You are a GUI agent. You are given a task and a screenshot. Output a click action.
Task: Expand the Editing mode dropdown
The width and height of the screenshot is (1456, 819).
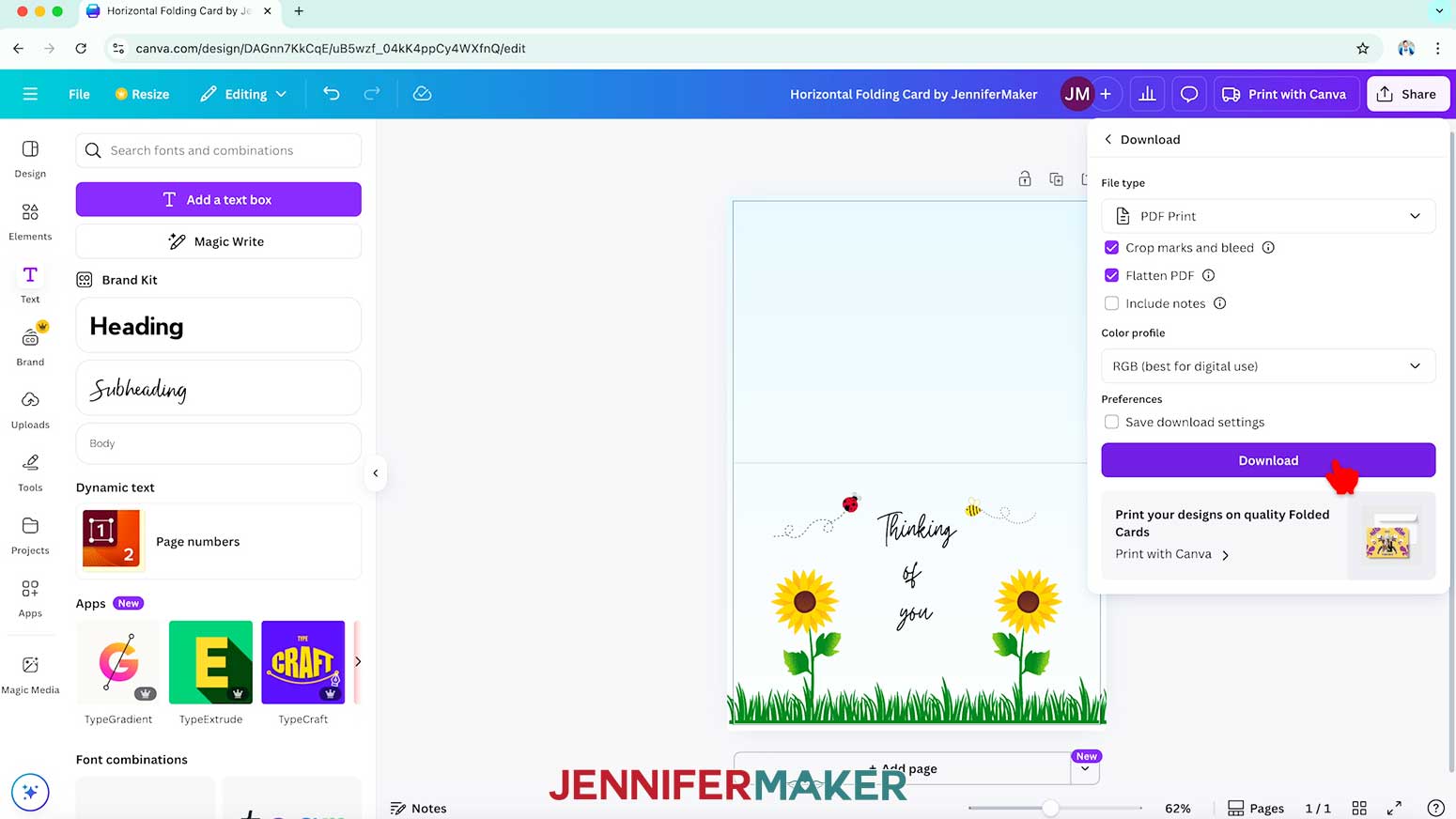243,94
